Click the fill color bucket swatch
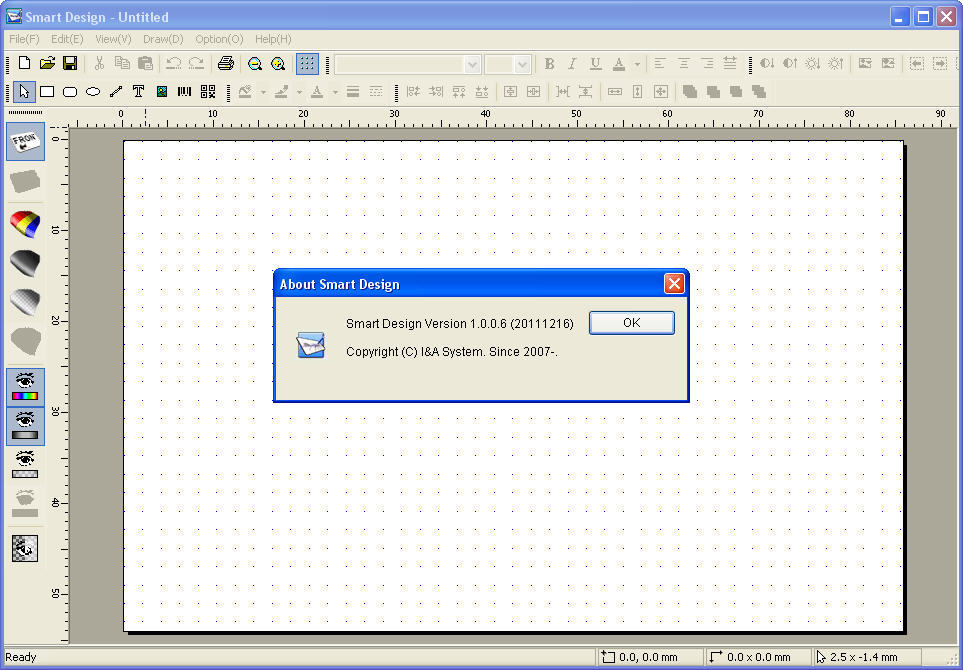 [x=245, y=92]
